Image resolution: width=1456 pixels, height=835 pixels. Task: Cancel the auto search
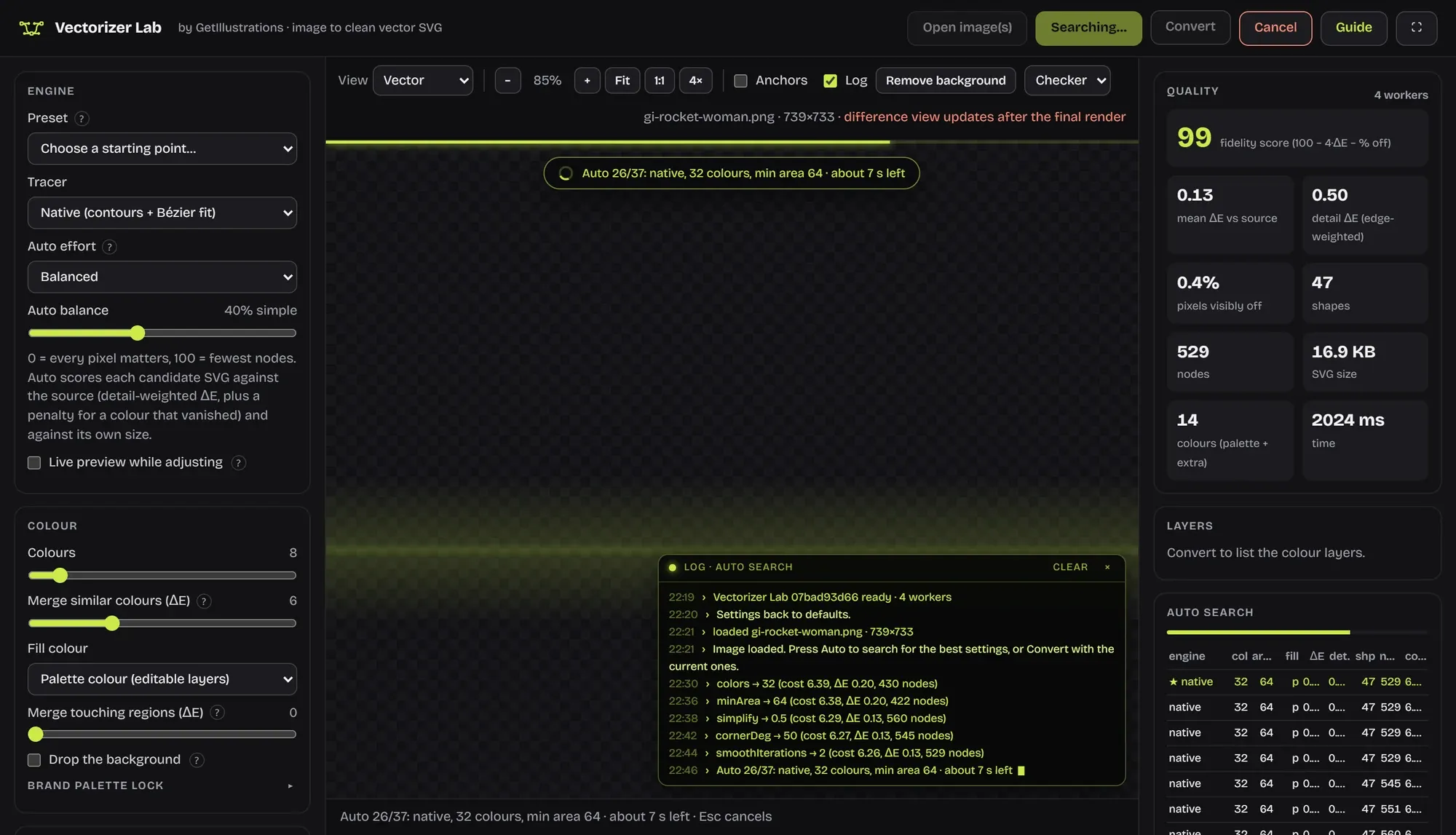pos(1275,28)
